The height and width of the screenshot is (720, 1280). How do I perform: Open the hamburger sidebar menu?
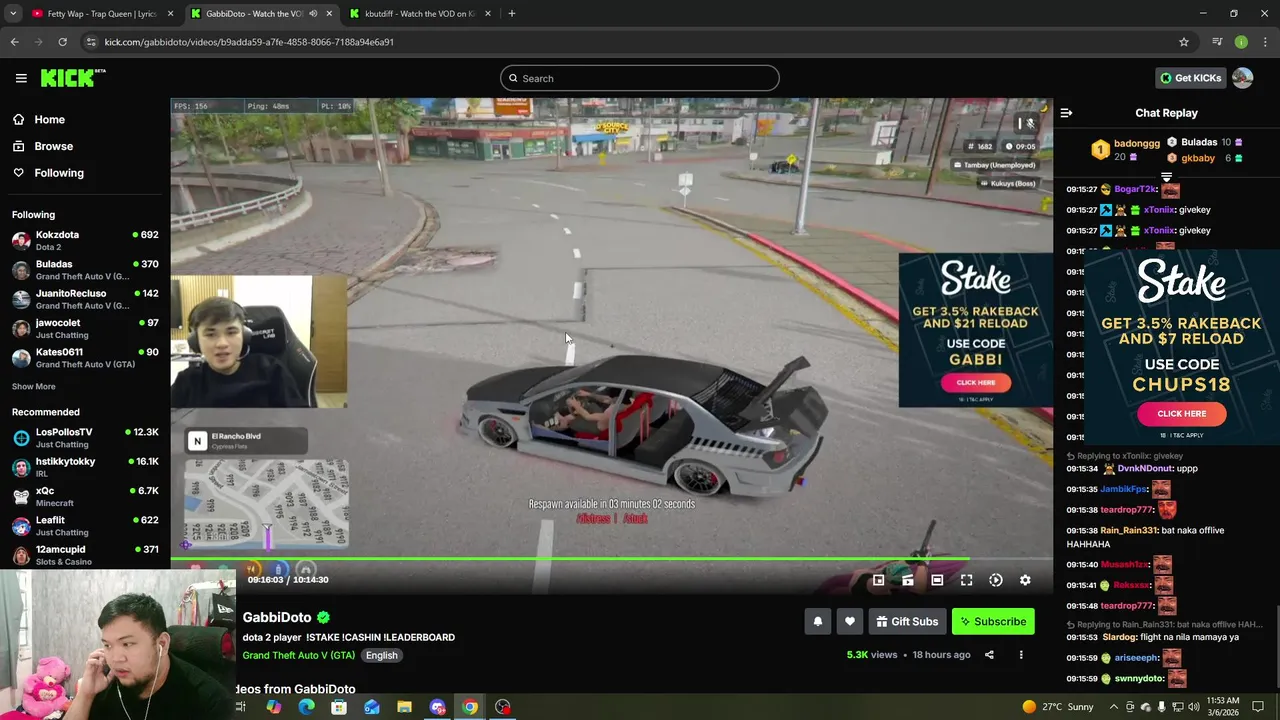tap(21, 78)
